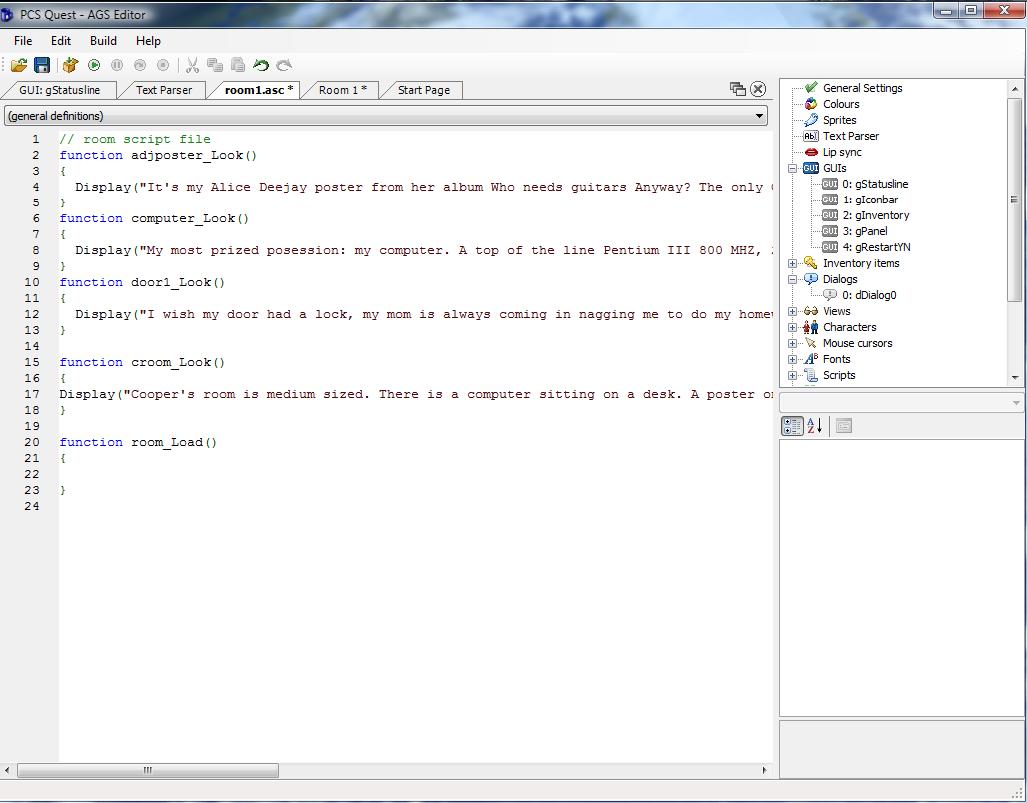Click the Copy icon in toolbar

(215, 65)
